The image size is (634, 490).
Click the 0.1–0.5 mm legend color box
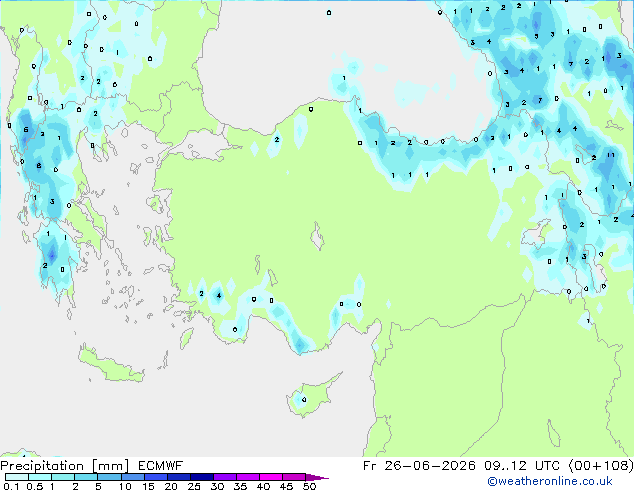[x=17, y=477]
